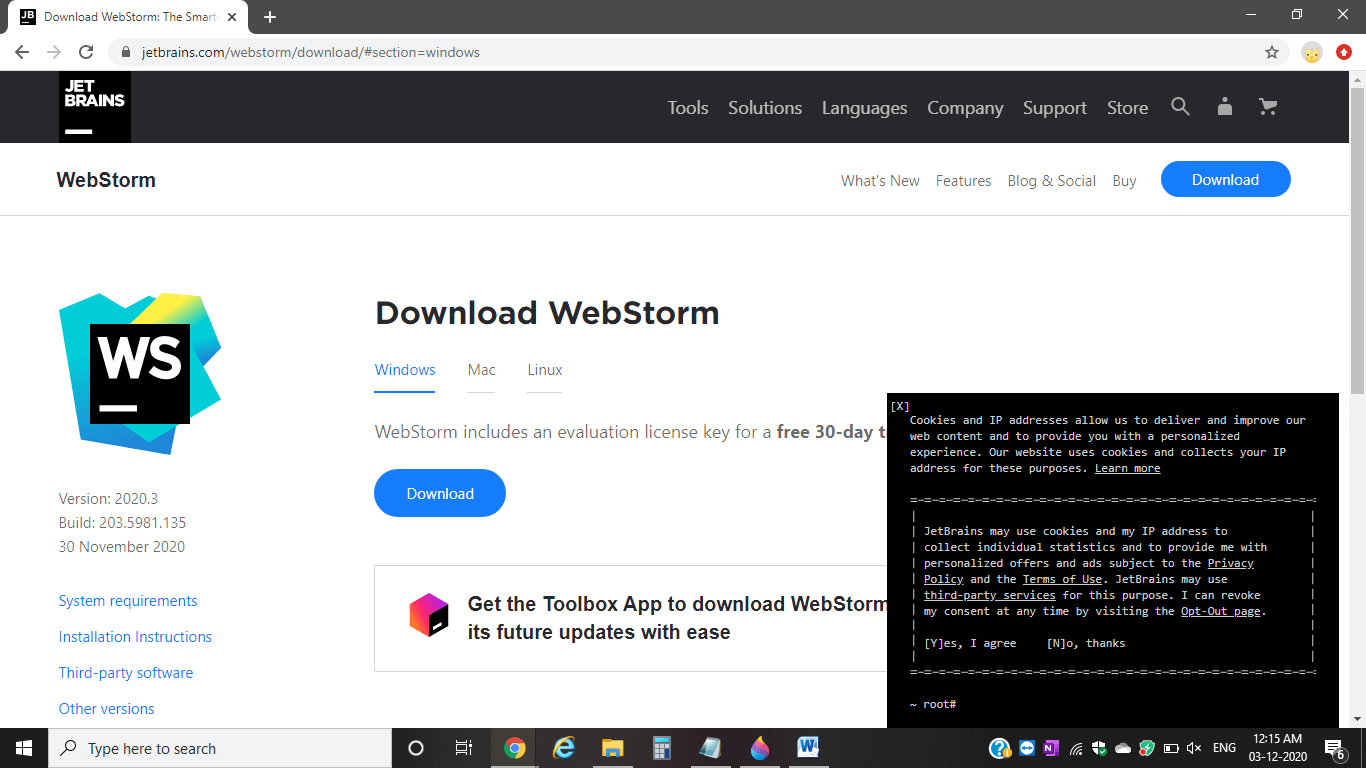Open the notification center icon
Screen dimensions: 1366x768
pyautogui.click(x=1335, y=748)
